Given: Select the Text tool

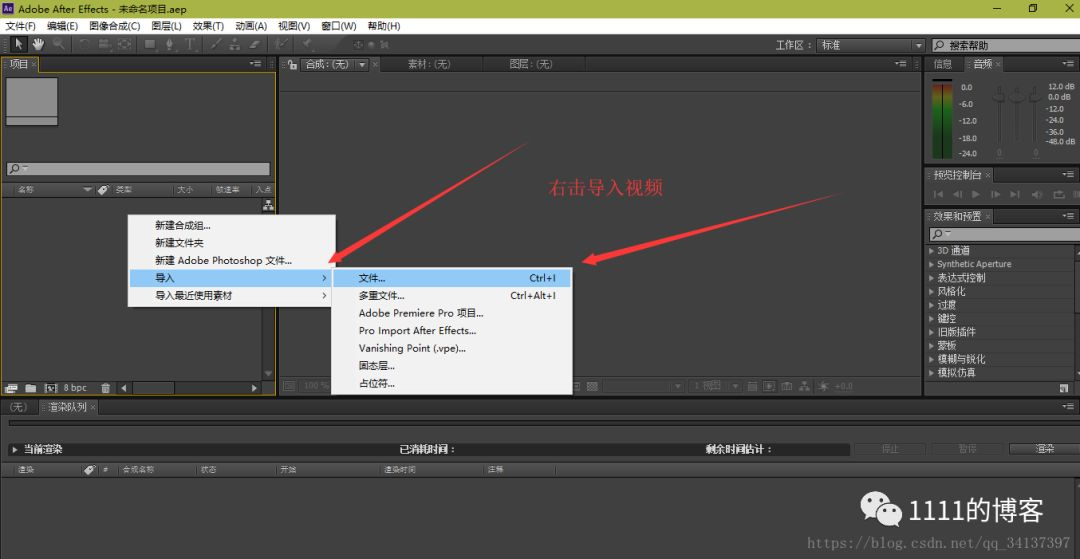Looking at the screenshot, I should point(189,44).
